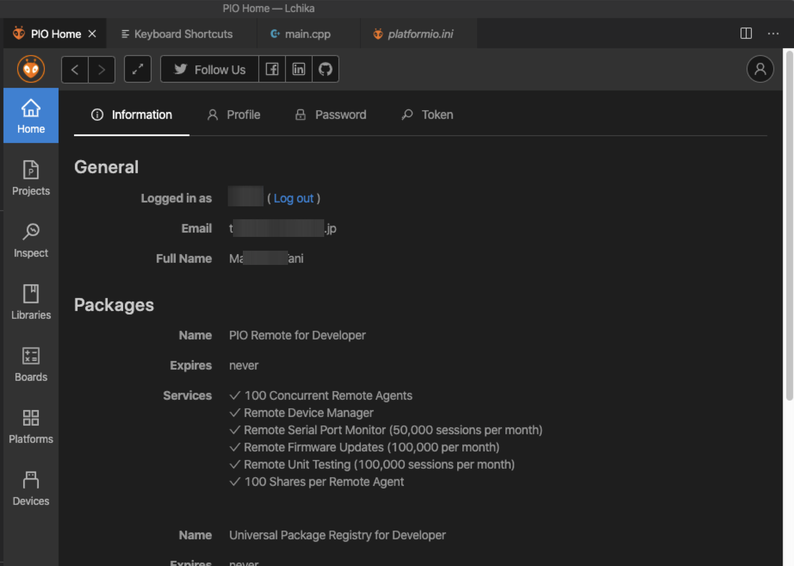The image size is (794, 566).
Task: Go forward with the right arrow button
Action: [102, 69]
